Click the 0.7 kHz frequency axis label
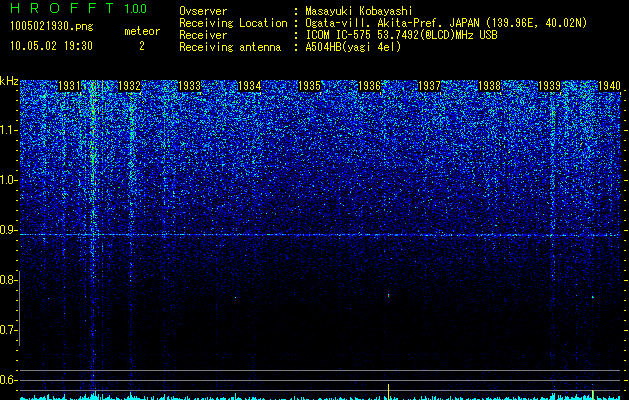The height and width of the screenshot is (400, 629). (x=8, y=330)
